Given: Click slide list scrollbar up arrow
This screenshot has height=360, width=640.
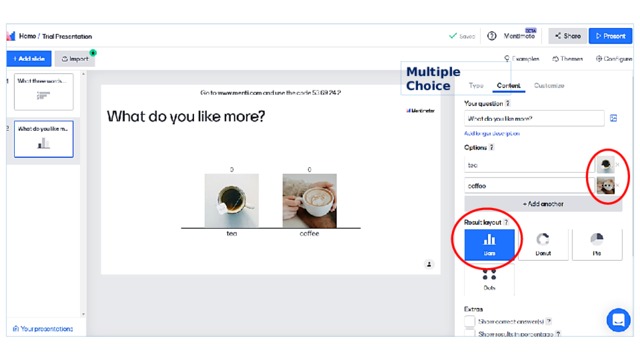Looking at the screenshot, I should [83, 75].
